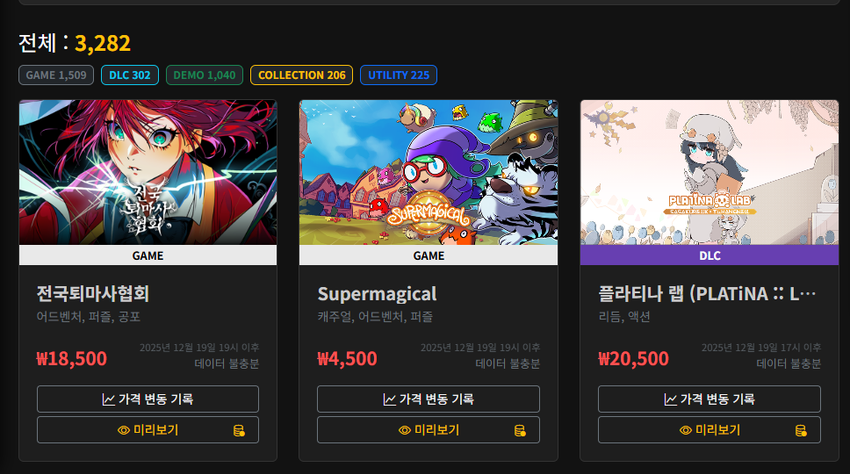Screen dimensions: 850x474
Task: Open 플라티나 랩 가격 변동 기록 button
Action: pyautogui.click(x=709, y=399)
